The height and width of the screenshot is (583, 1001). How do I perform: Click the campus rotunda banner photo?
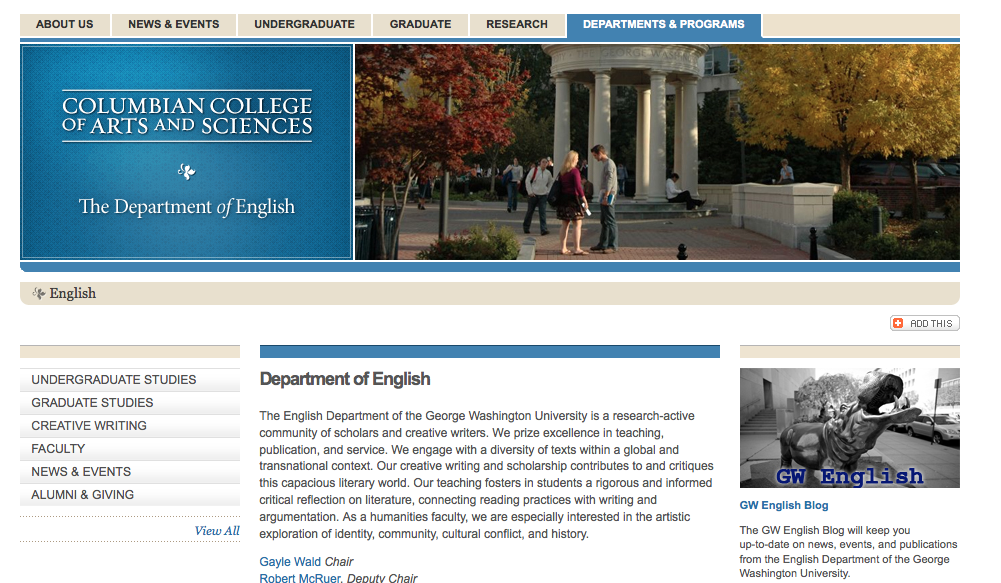(658, 152)
